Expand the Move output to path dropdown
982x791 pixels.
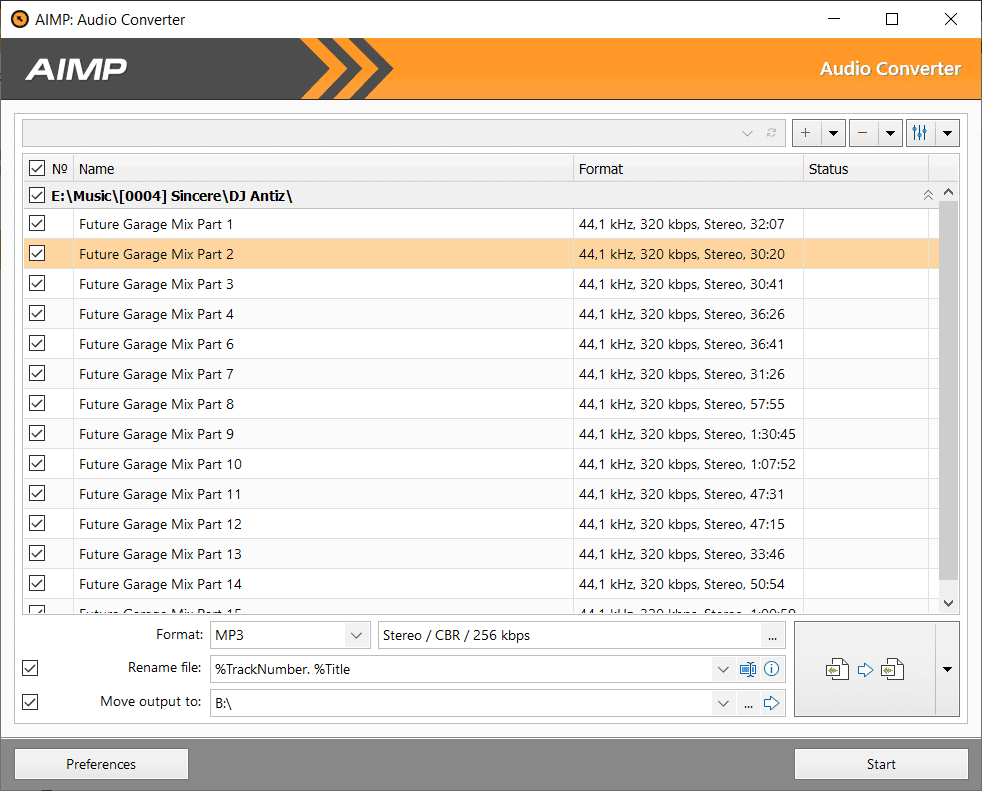click(x=723, y=703)
